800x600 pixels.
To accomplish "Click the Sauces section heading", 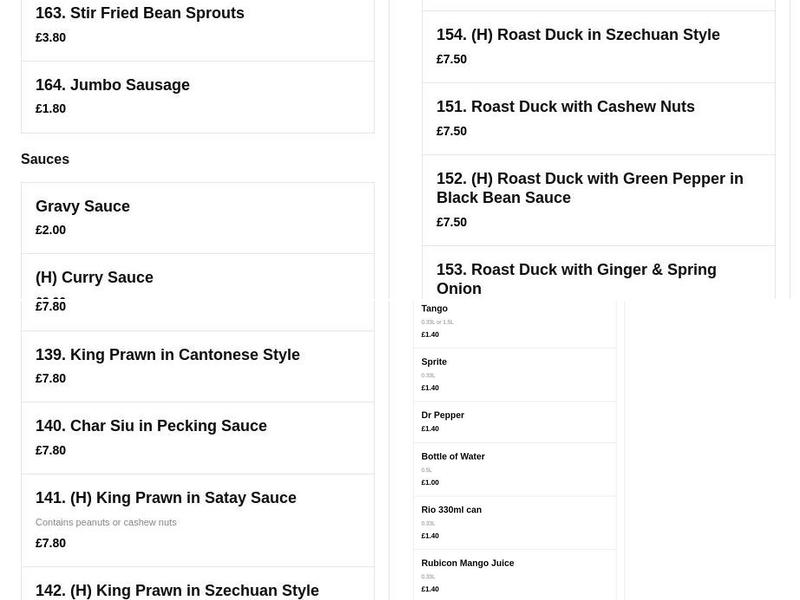I will click(45, 160).
